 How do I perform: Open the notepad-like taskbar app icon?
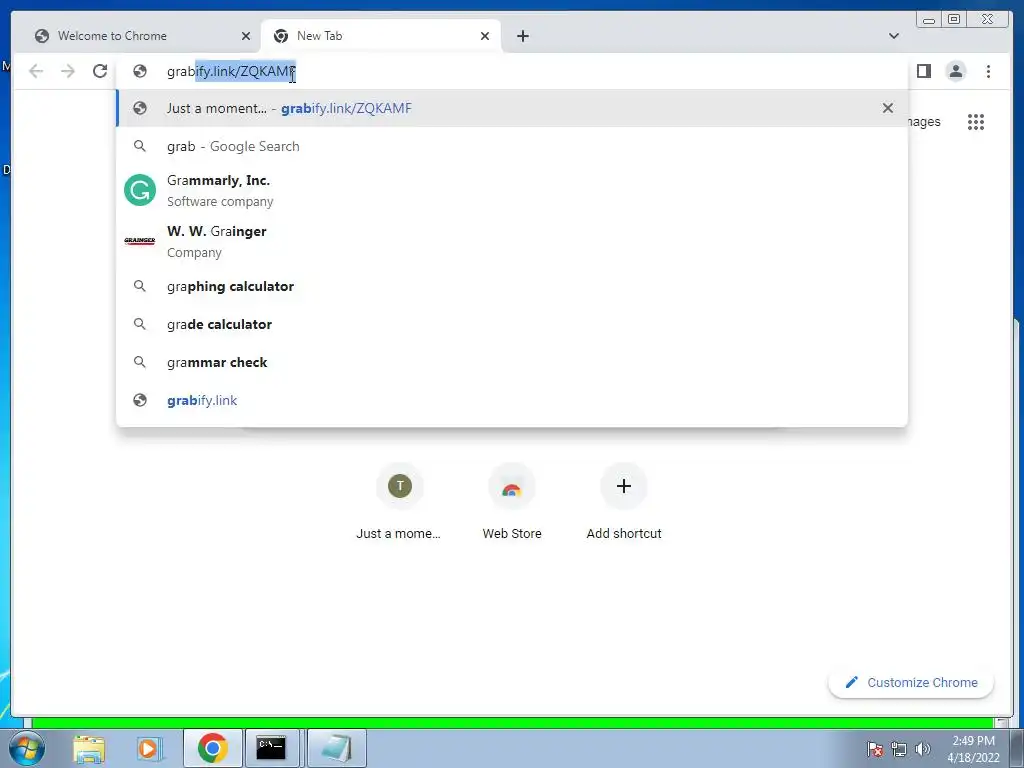[x=336, y=748]
